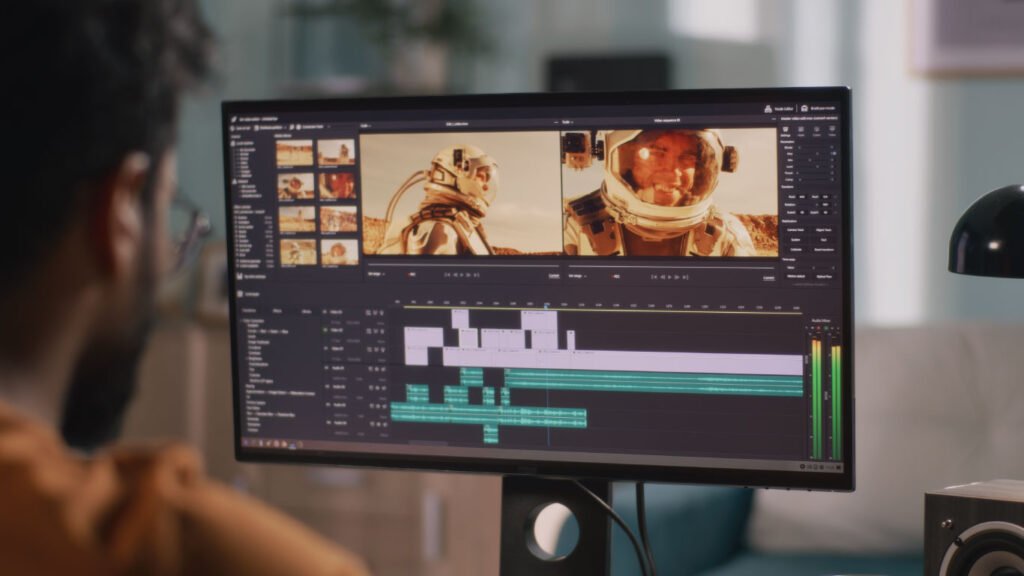Open the zoom level dropdown under the left monitor
The image size is (1024, 576).
pos(378,274)
